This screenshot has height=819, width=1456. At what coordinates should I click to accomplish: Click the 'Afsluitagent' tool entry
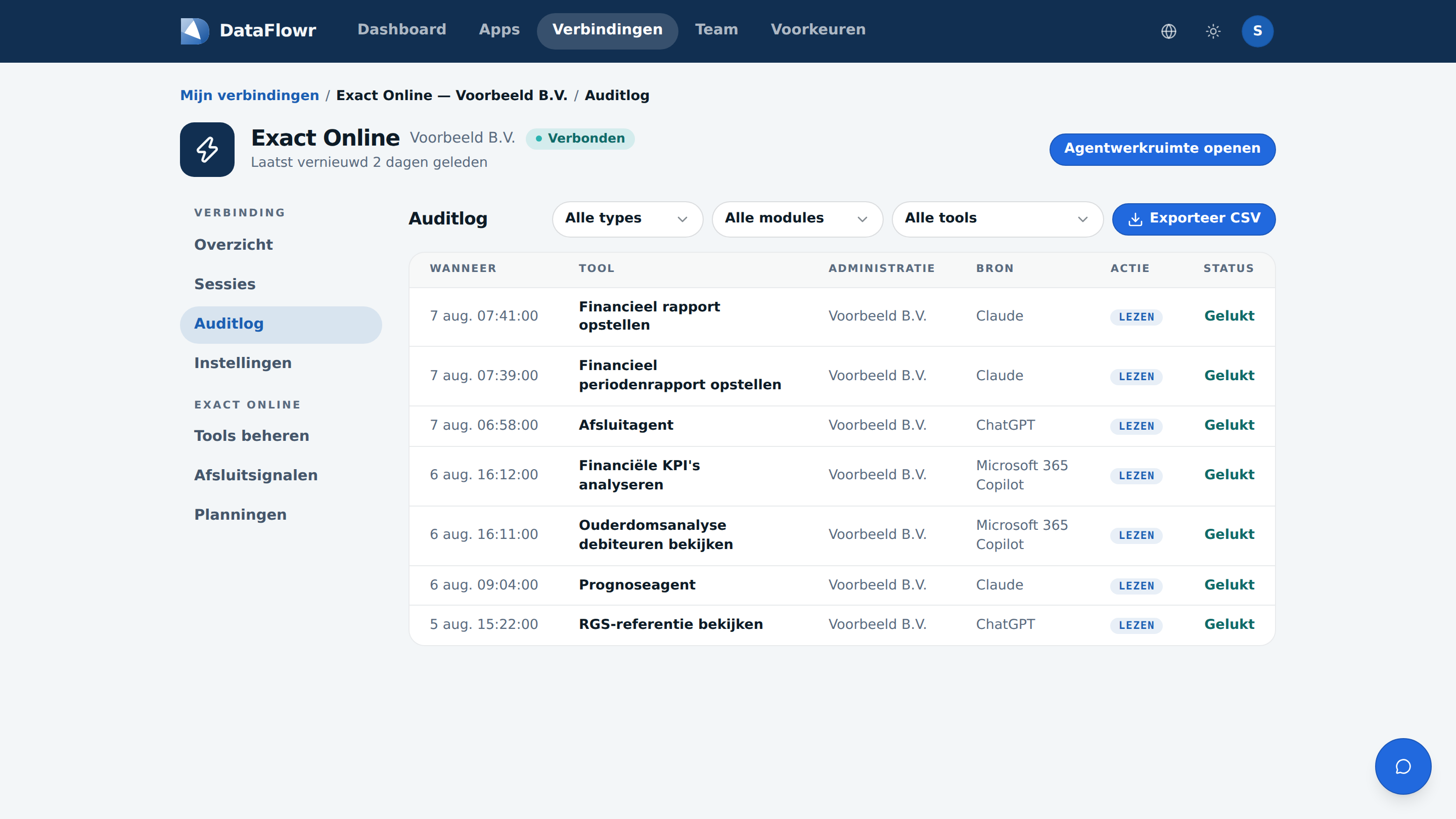(626, 425)
